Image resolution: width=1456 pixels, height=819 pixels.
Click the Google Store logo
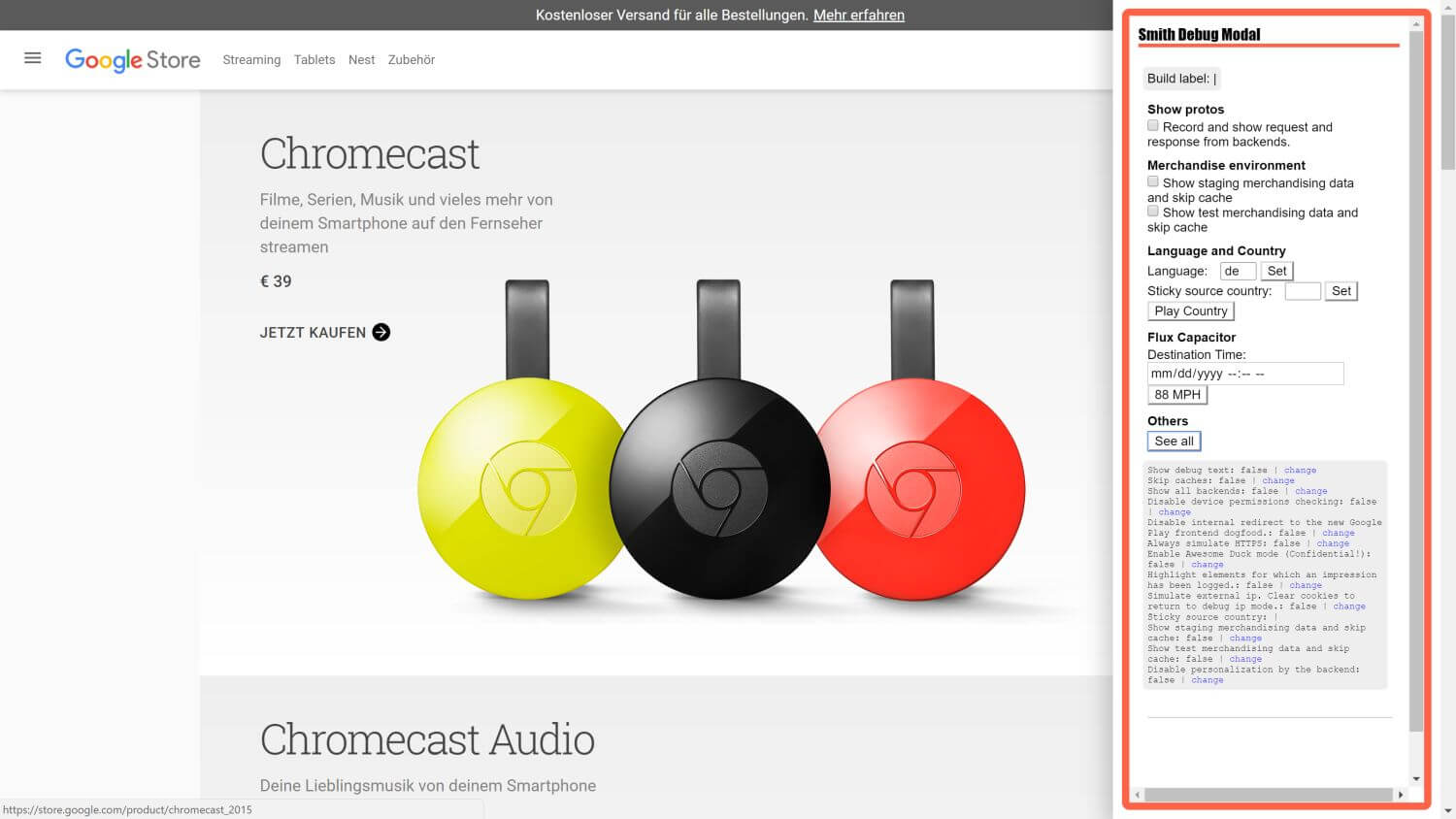[133, 60]
